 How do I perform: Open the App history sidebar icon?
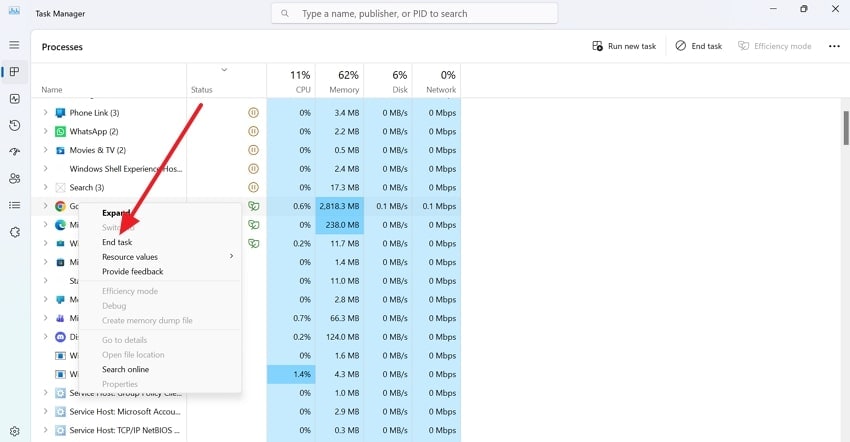click(15, 125)
